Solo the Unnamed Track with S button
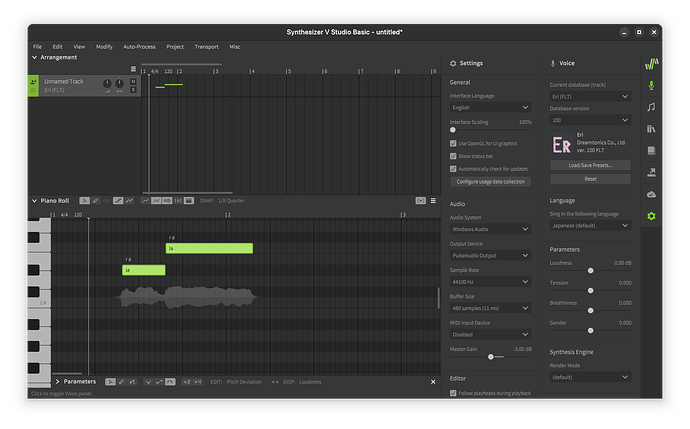 click(x=133, y=90)
